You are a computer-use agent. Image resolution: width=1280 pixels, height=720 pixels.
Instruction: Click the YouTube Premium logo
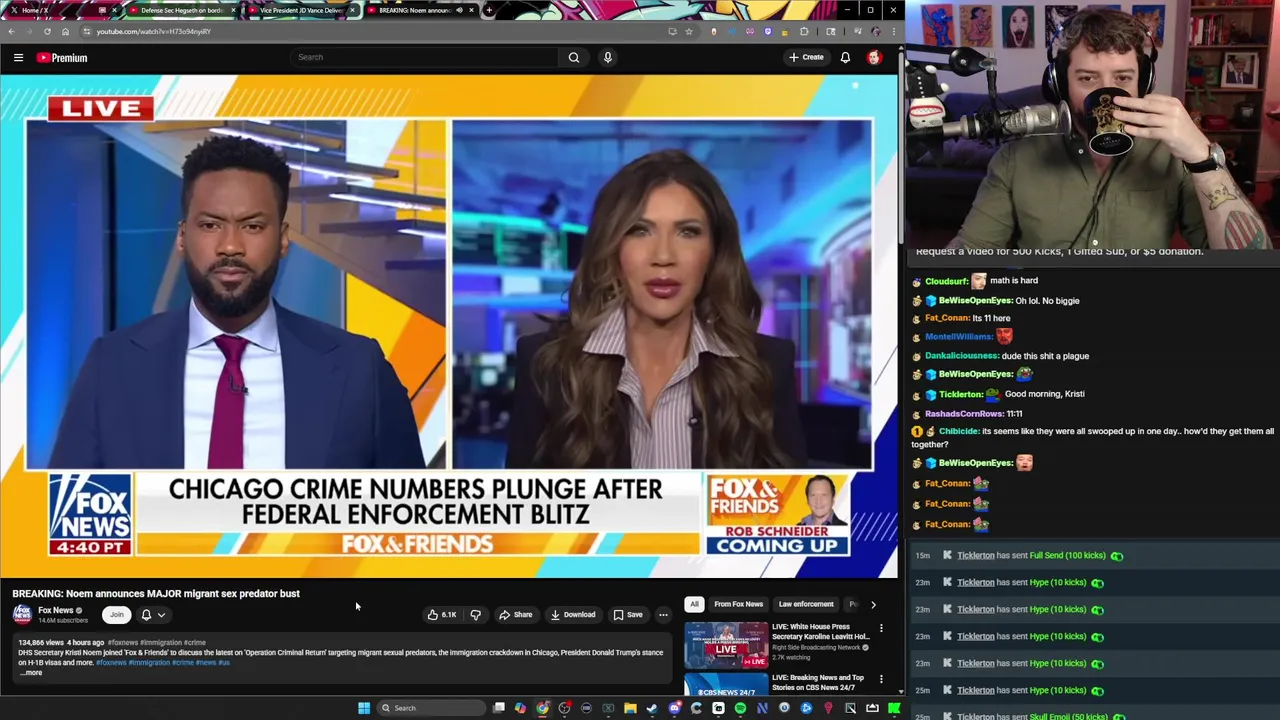[x=62, y=58]
